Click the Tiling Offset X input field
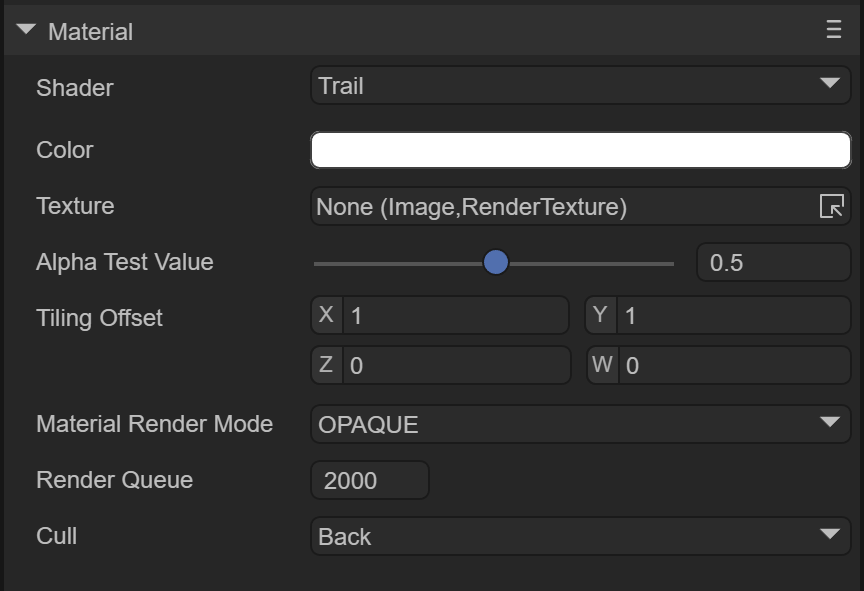Screen dimensions: 864x591 (x=454, y=316)
